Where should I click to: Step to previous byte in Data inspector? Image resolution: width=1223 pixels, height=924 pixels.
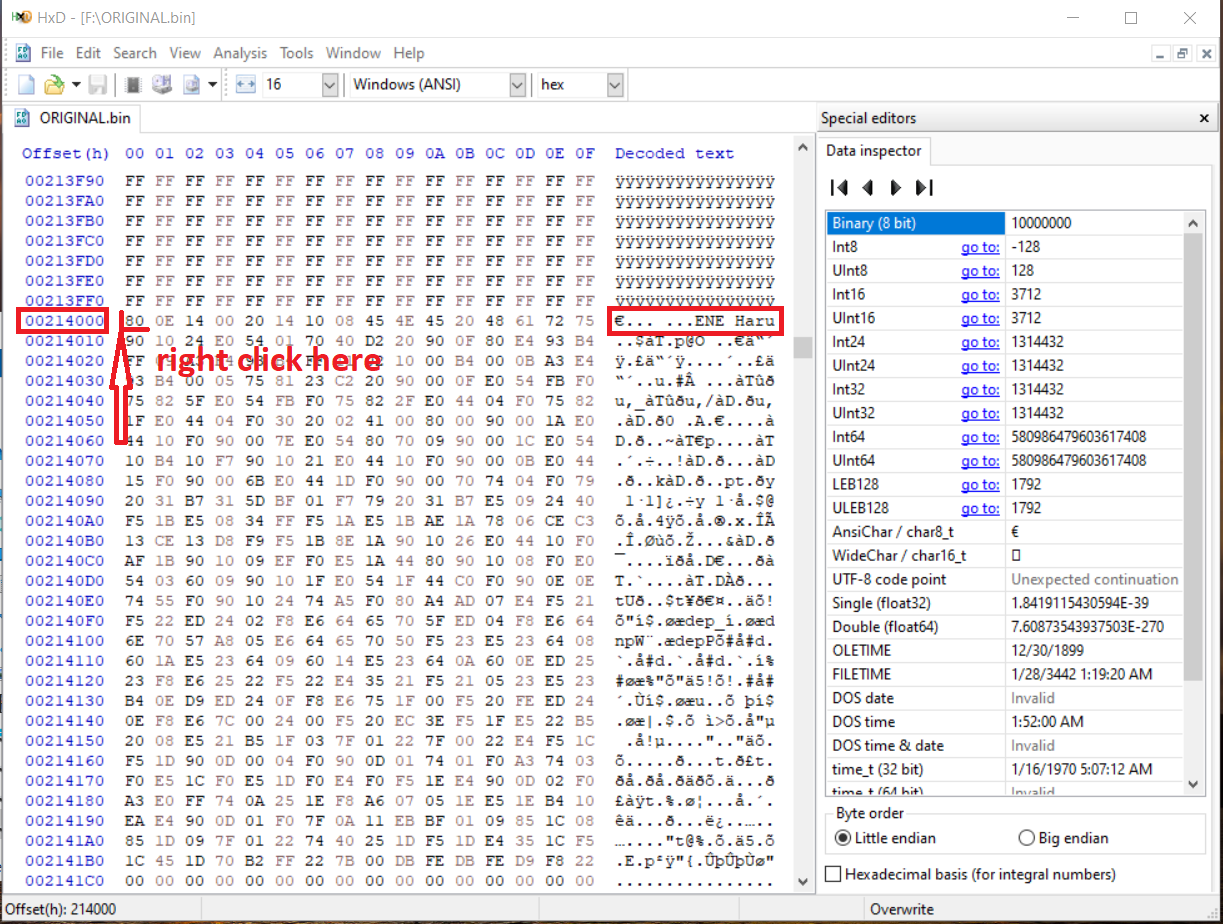coord(868,187)
